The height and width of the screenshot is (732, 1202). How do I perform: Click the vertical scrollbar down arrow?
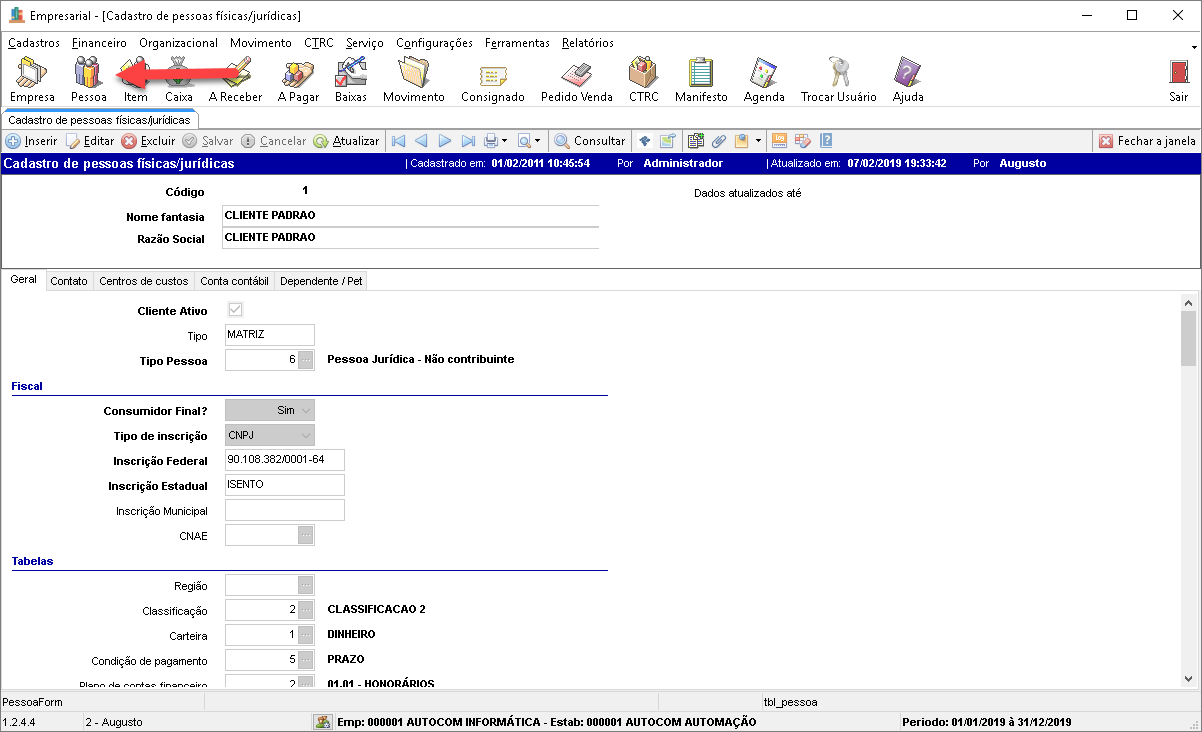(1189, 678)
